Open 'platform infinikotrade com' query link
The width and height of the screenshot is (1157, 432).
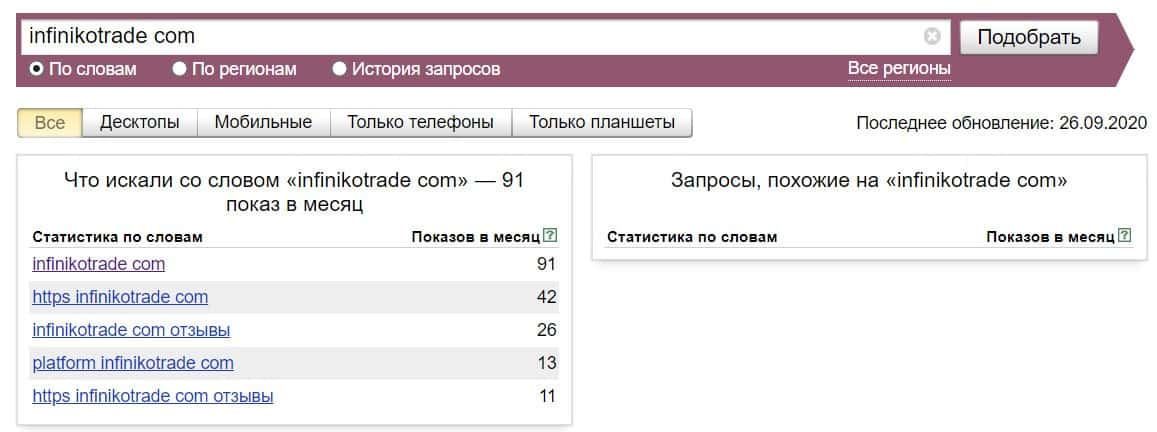point(133,363)
